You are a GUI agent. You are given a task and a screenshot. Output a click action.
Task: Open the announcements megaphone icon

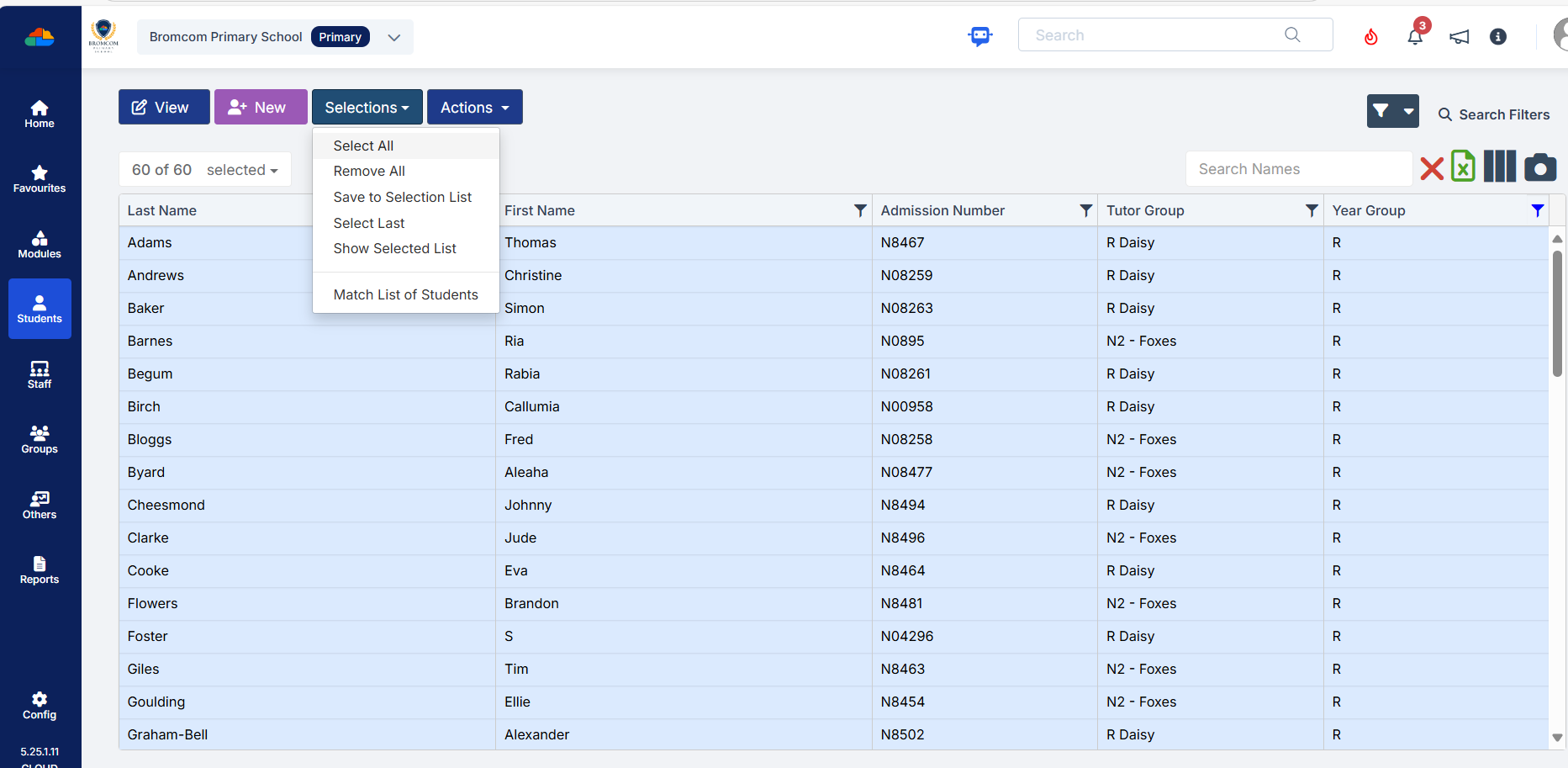click(1459, 36)
